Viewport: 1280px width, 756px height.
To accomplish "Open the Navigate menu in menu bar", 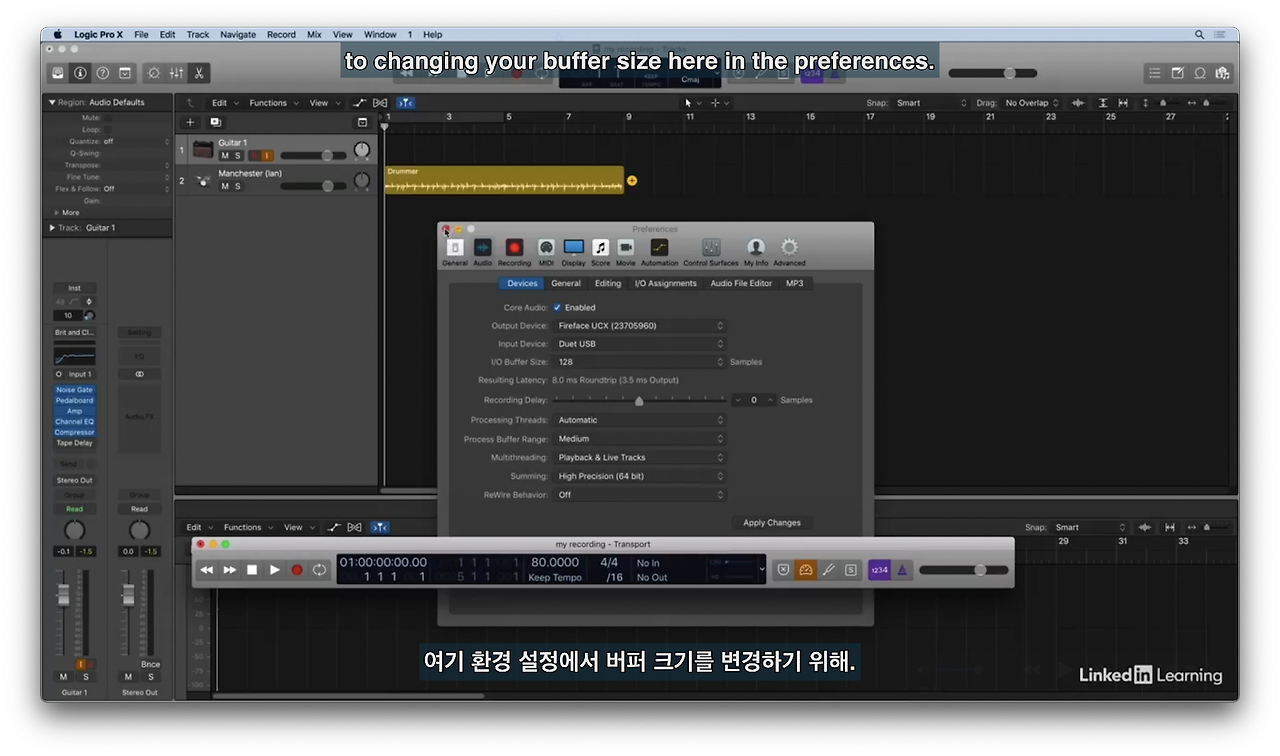I will point(238,34).
